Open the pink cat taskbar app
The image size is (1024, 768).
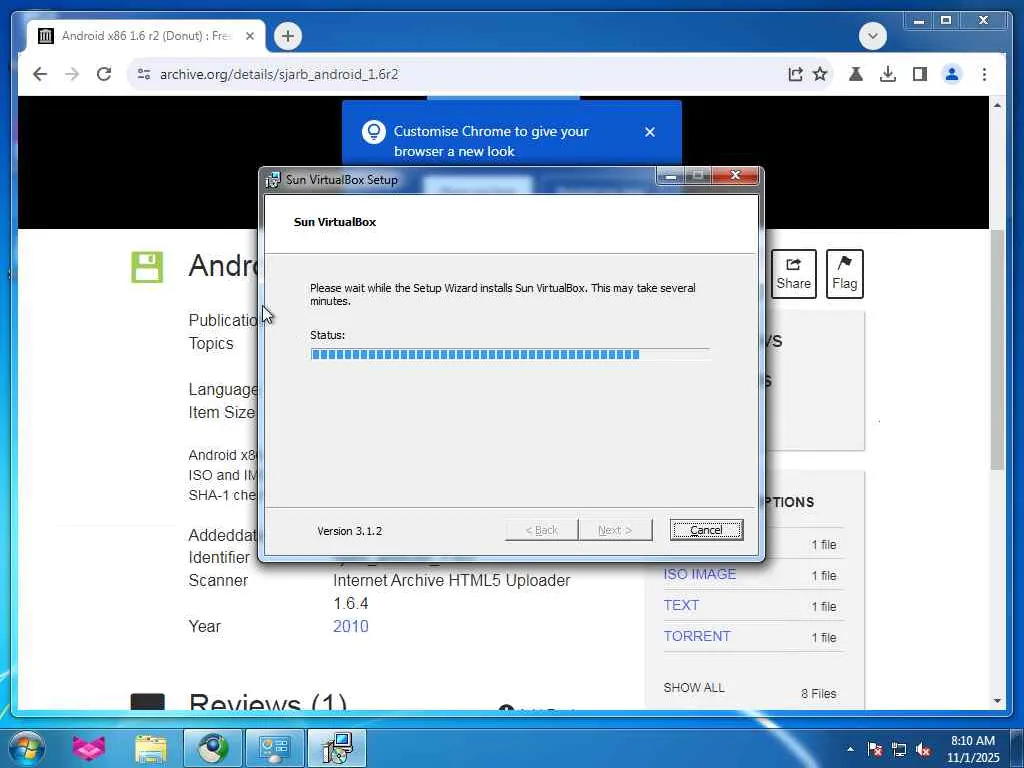point(89,748)
